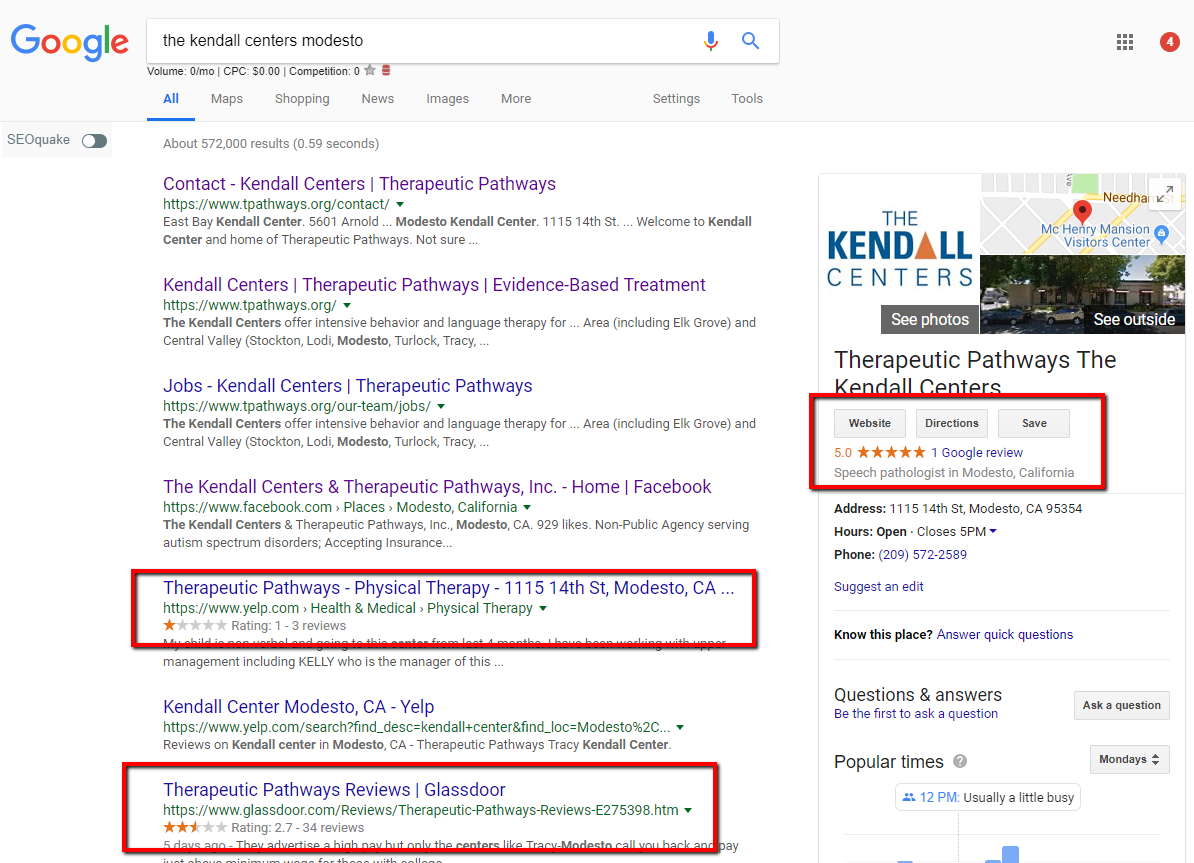Open the Google apps grid
The width and height of the screenshot is (1194, 863).
[x=1125, y=42]
